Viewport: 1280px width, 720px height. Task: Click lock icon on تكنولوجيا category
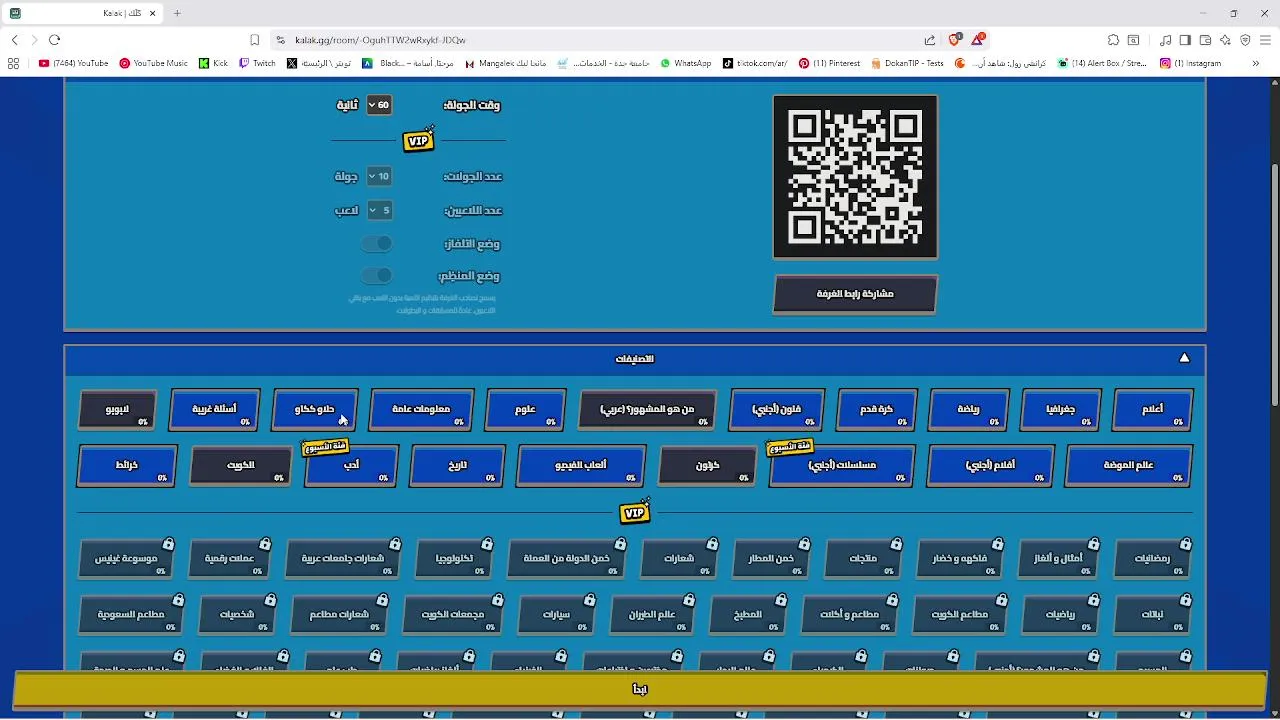click(x=486, y=544)
